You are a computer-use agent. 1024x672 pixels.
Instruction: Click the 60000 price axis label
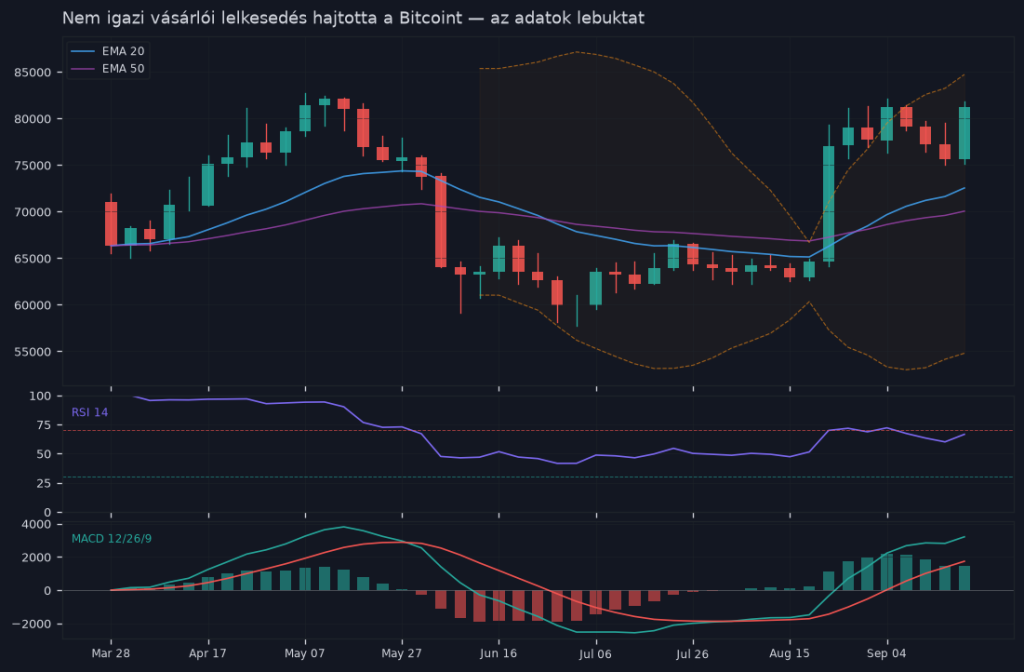(33, 305)
